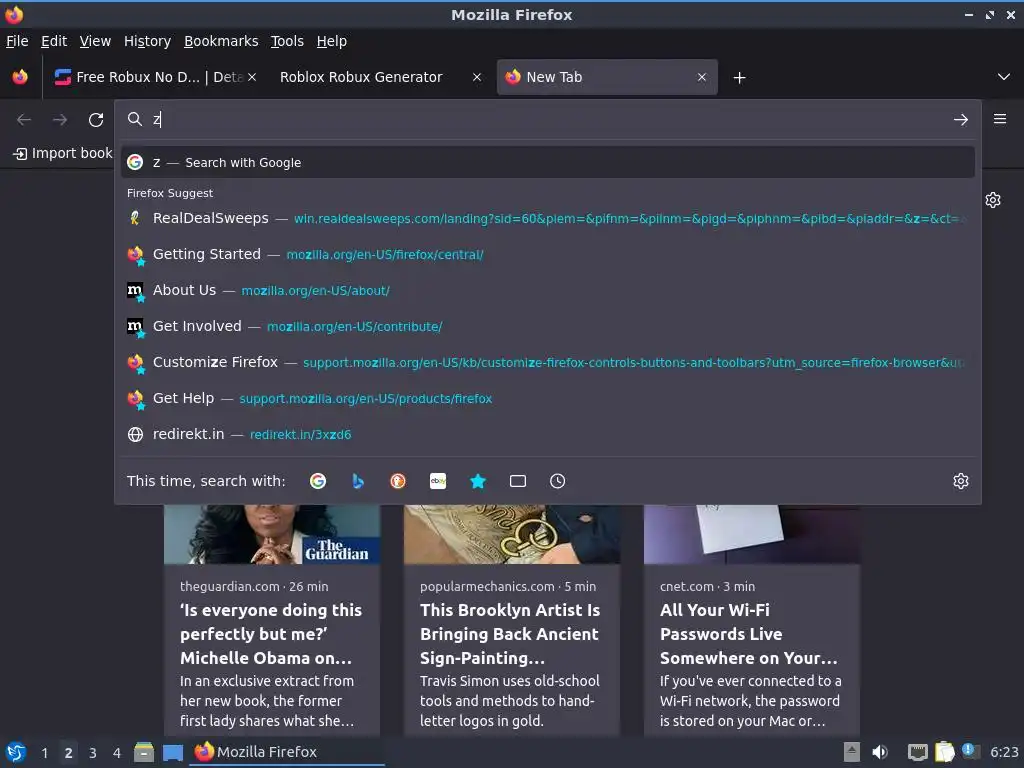Open the Get Involved suggestion

click(547, 326)
